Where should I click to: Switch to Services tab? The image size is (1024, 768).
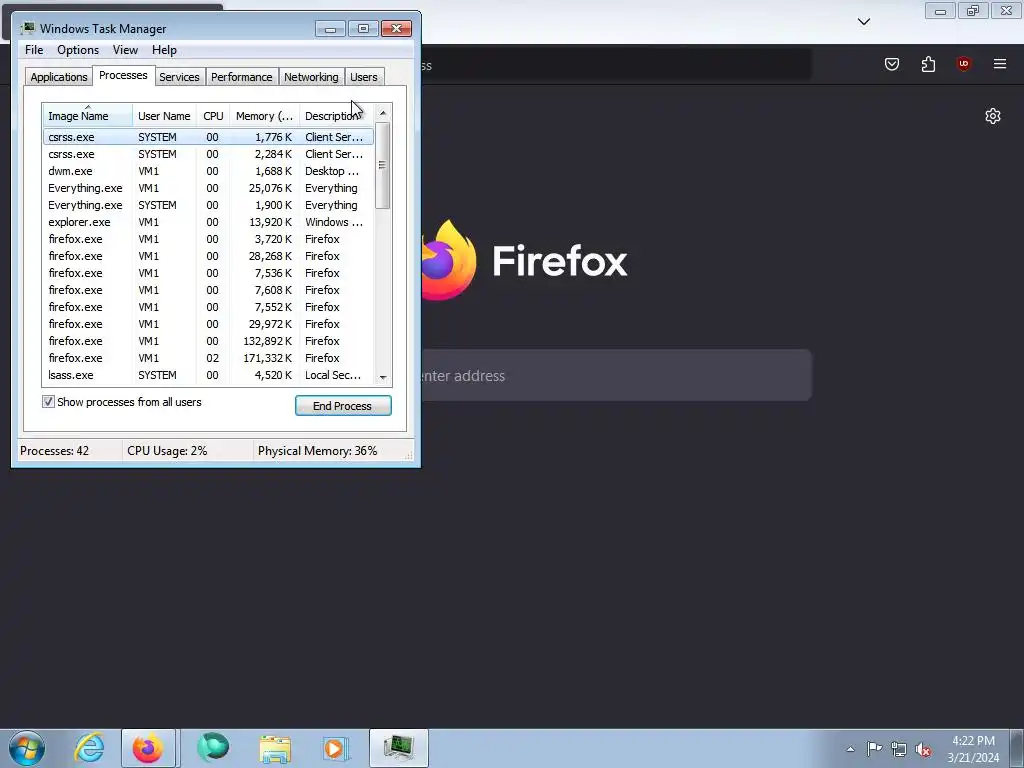coord(179,77)
